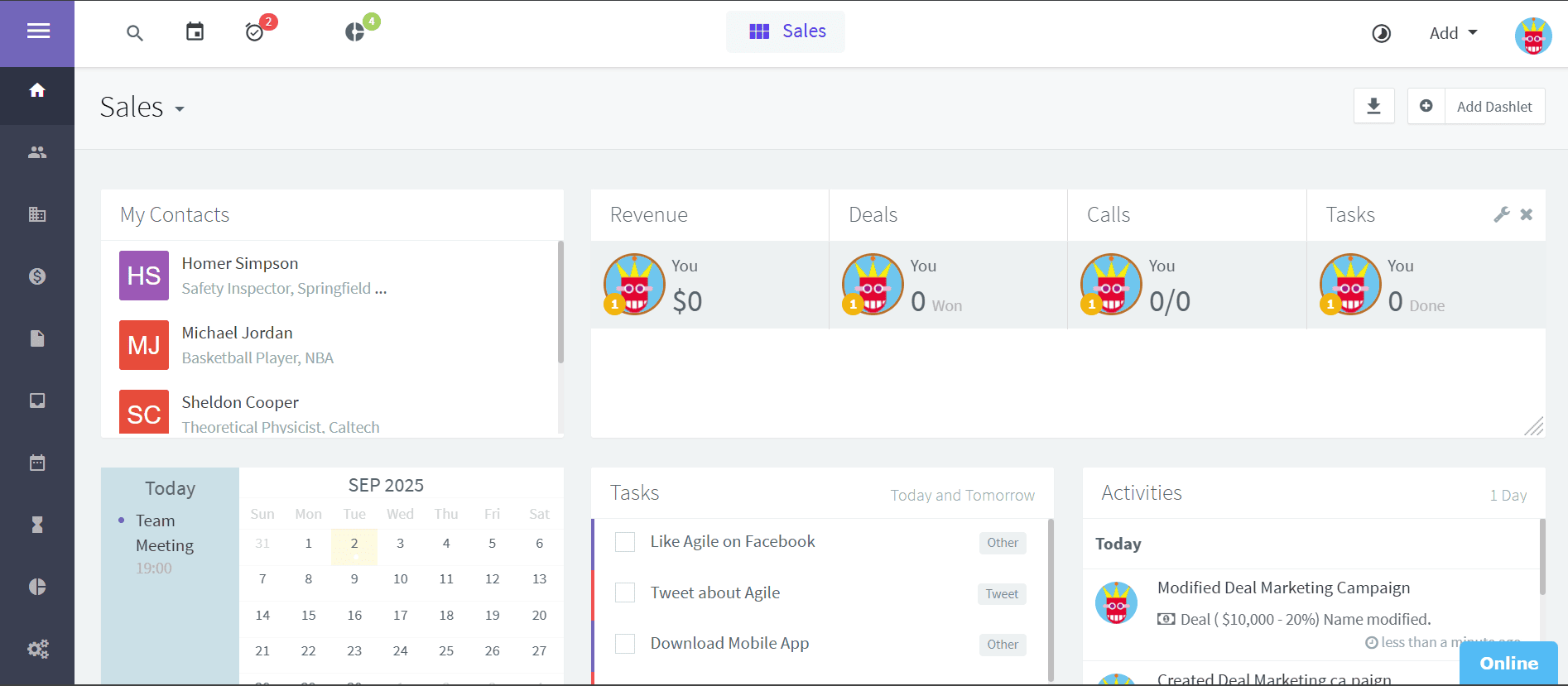The image size is (1568, 686).
Task: Open the theme contrast icon near Add
Action: pos(1381,33)
